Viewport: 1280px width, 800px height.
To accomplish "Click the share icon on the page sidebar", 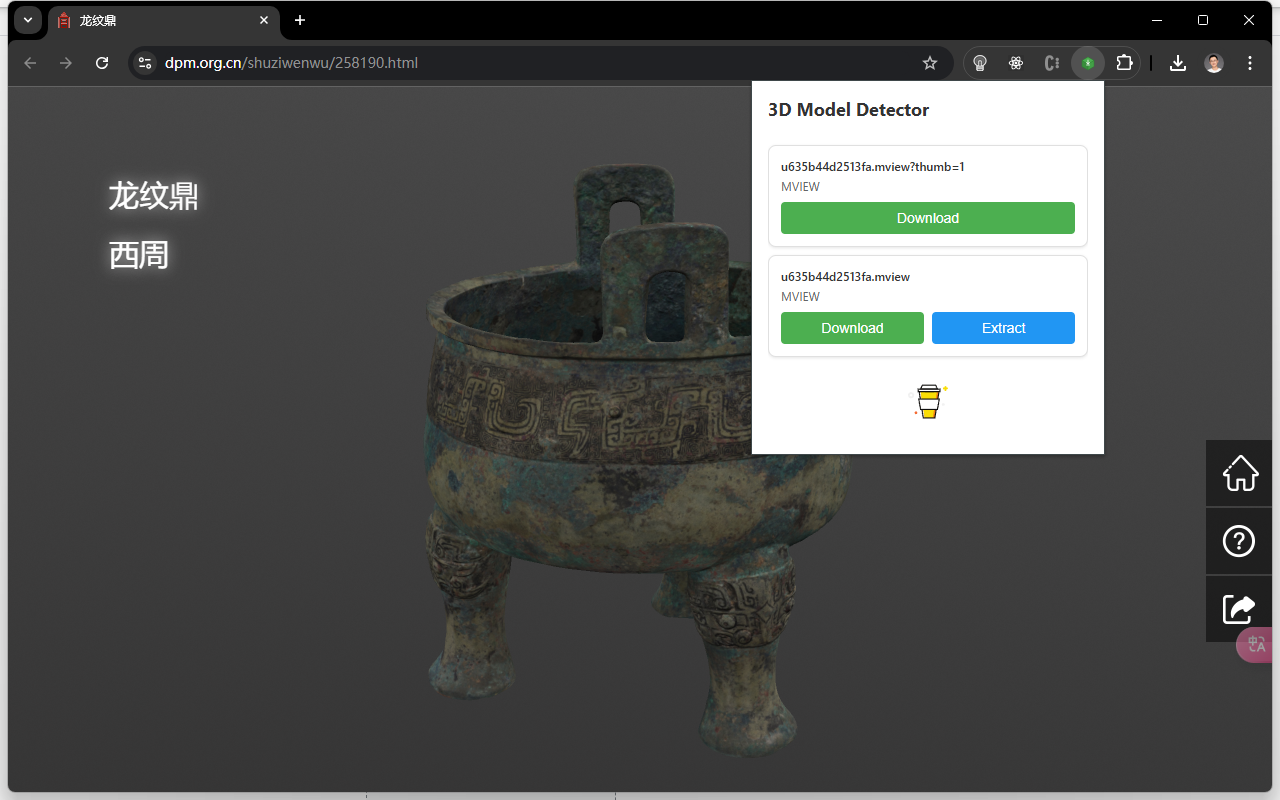I will click(x=1238, y=608).
